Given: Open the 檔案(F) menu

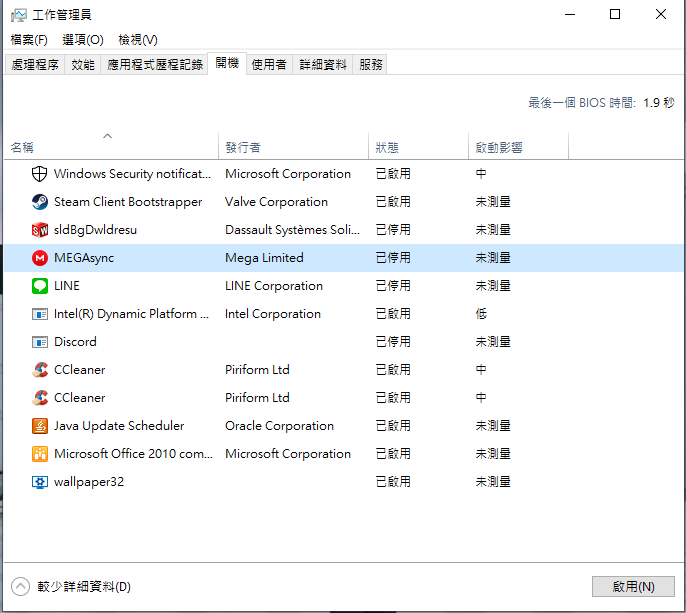Looking at the screenshot, I should 29,40.
